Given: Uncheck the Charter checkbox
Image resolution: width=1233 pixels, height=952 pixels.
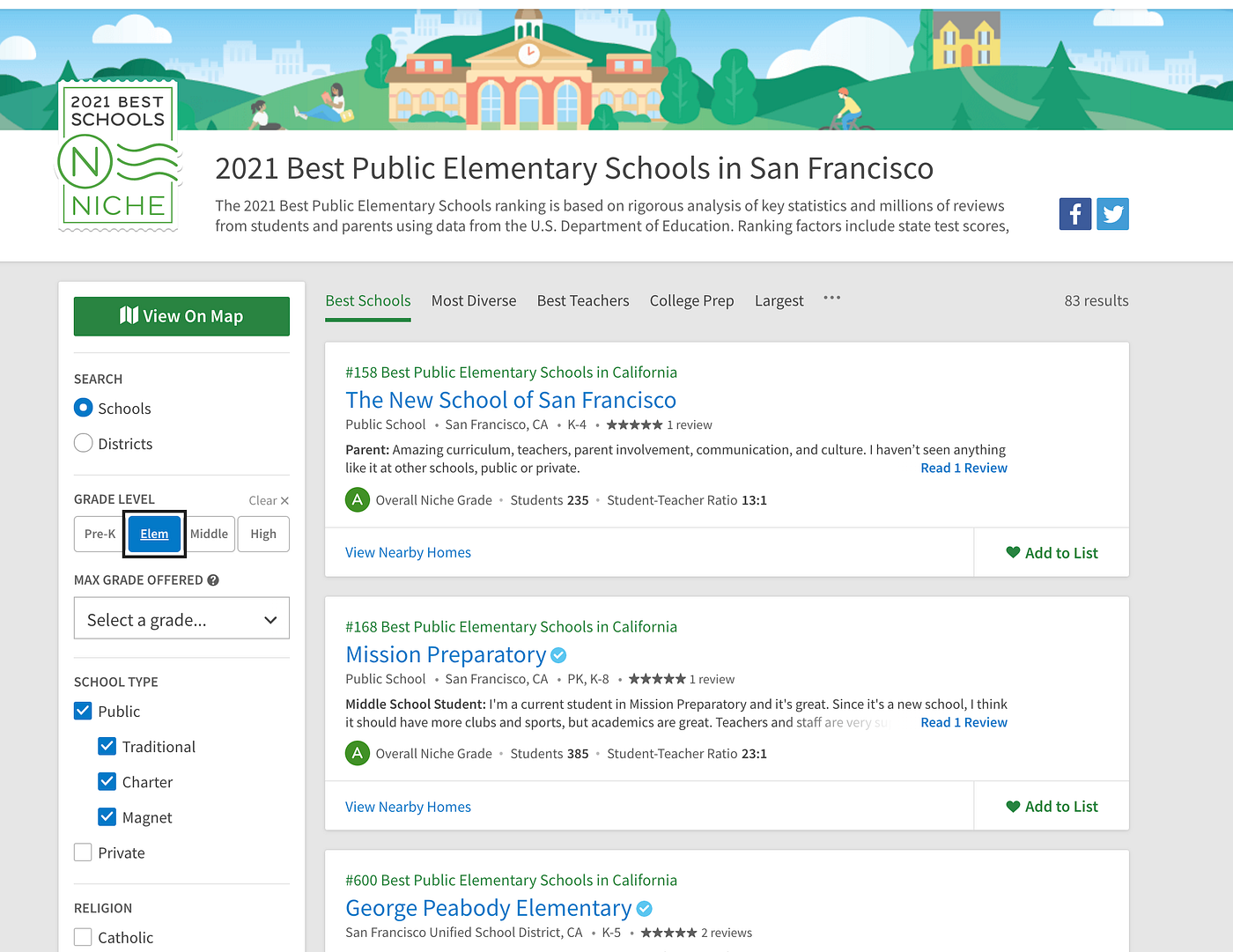Looking at the screenshot, I should (107, 781).
